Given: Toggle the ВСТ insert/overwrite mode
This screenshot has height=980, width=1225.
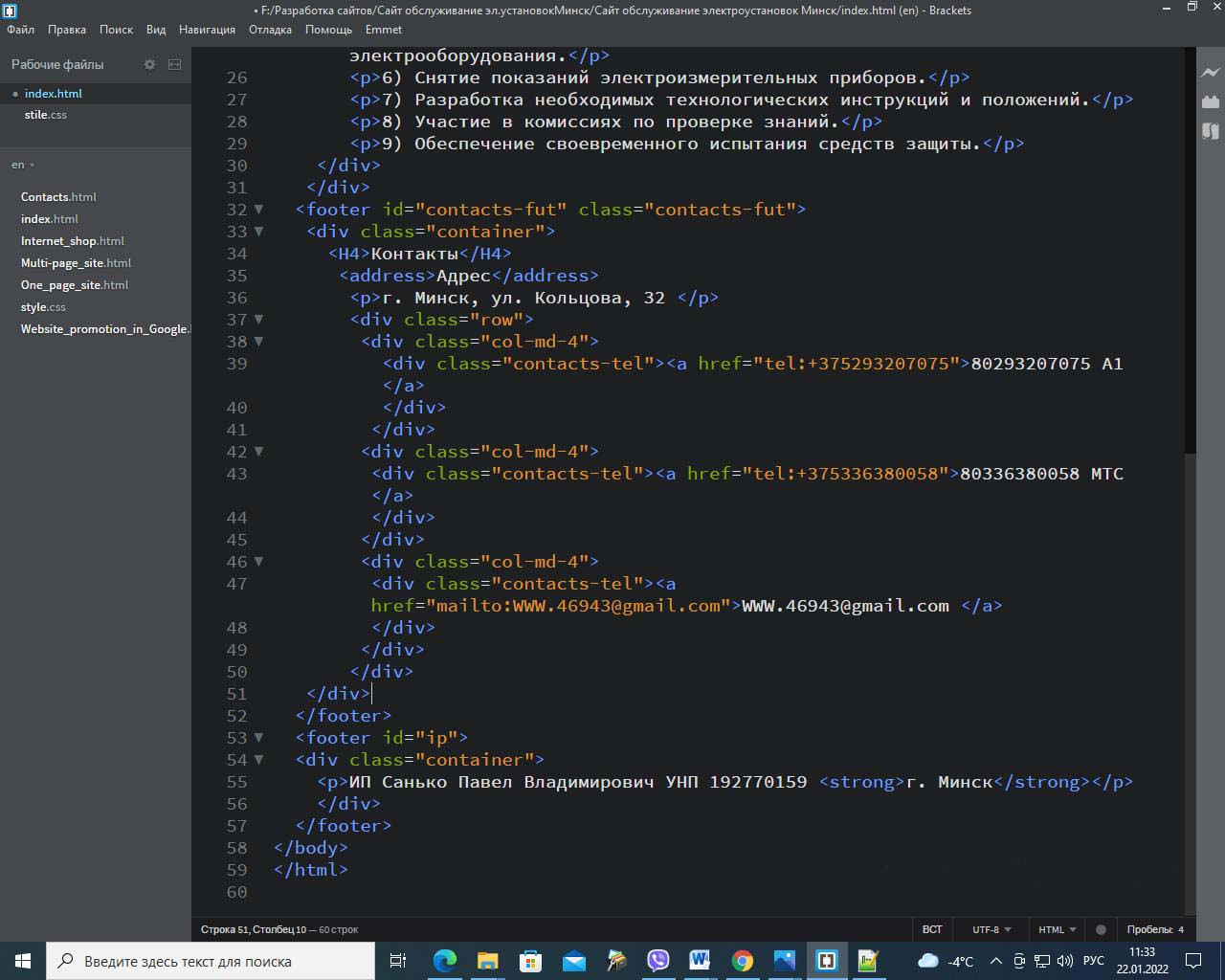Looking at the screenshot, I should click(x=931, y=929).
